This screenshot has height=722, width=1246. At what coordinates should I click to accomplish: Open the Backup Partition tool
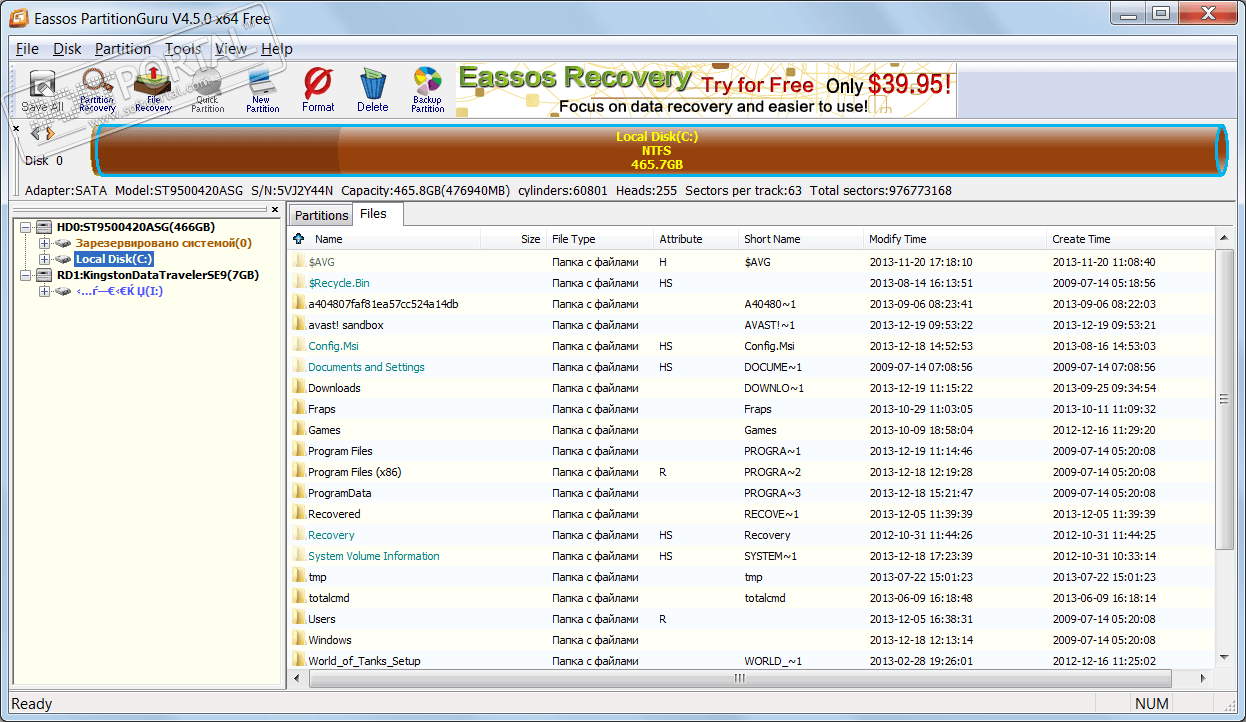(x=427, y=91)
